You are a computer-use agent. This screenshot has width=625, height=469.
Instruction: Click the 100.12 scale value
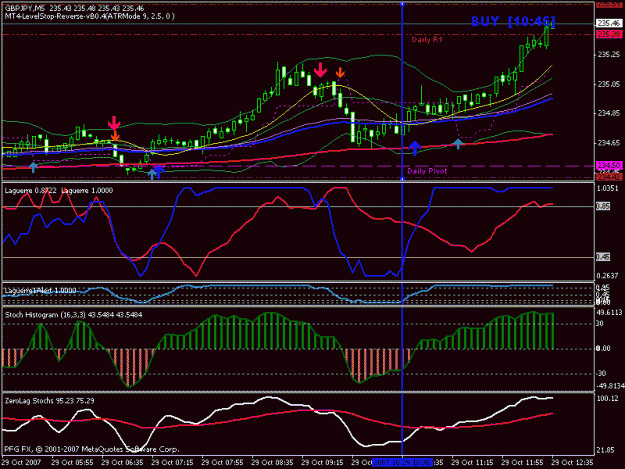(607, 398)
